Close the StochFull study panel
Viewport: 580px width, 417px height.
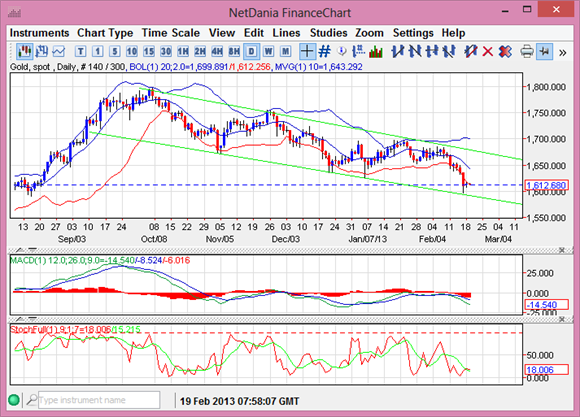pos(562,319)
